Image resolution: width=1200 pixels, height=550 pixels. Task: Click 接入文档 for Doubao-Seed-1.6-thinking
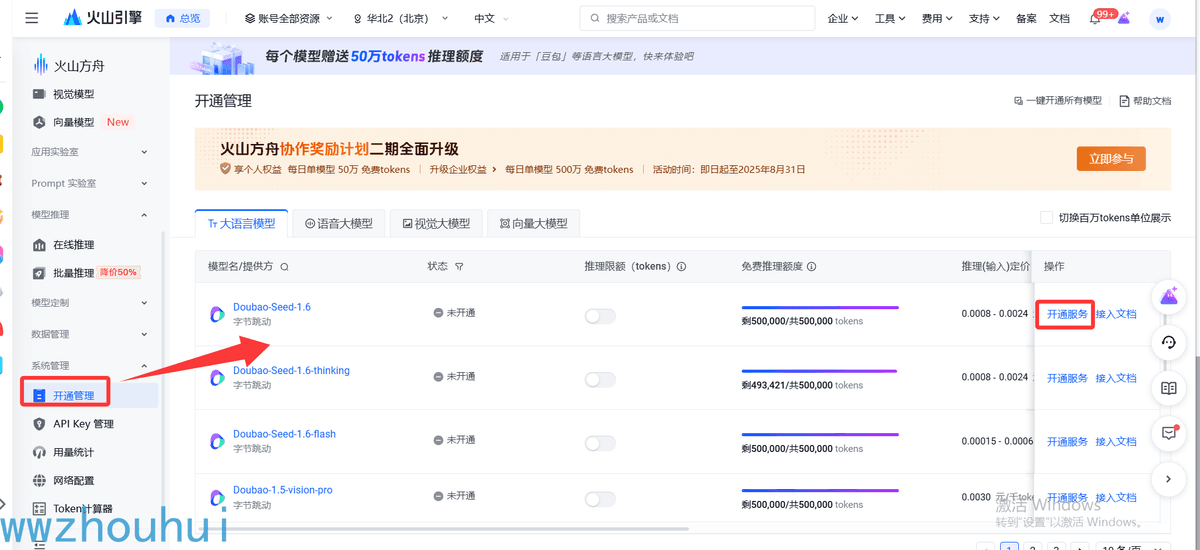(x=1116, y=378)
